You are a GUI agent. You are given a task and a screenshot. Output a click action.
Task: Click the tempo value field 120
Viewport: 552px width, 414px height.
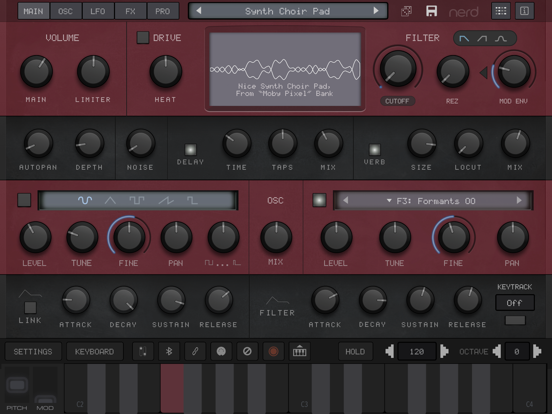(x=417, y=351)
